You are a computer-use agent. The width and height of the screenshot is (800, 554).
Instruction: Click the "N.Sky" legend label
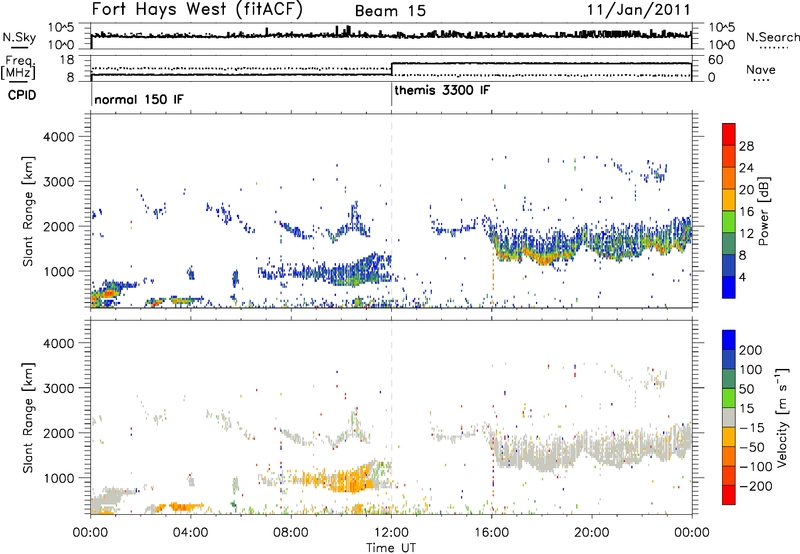19,37
